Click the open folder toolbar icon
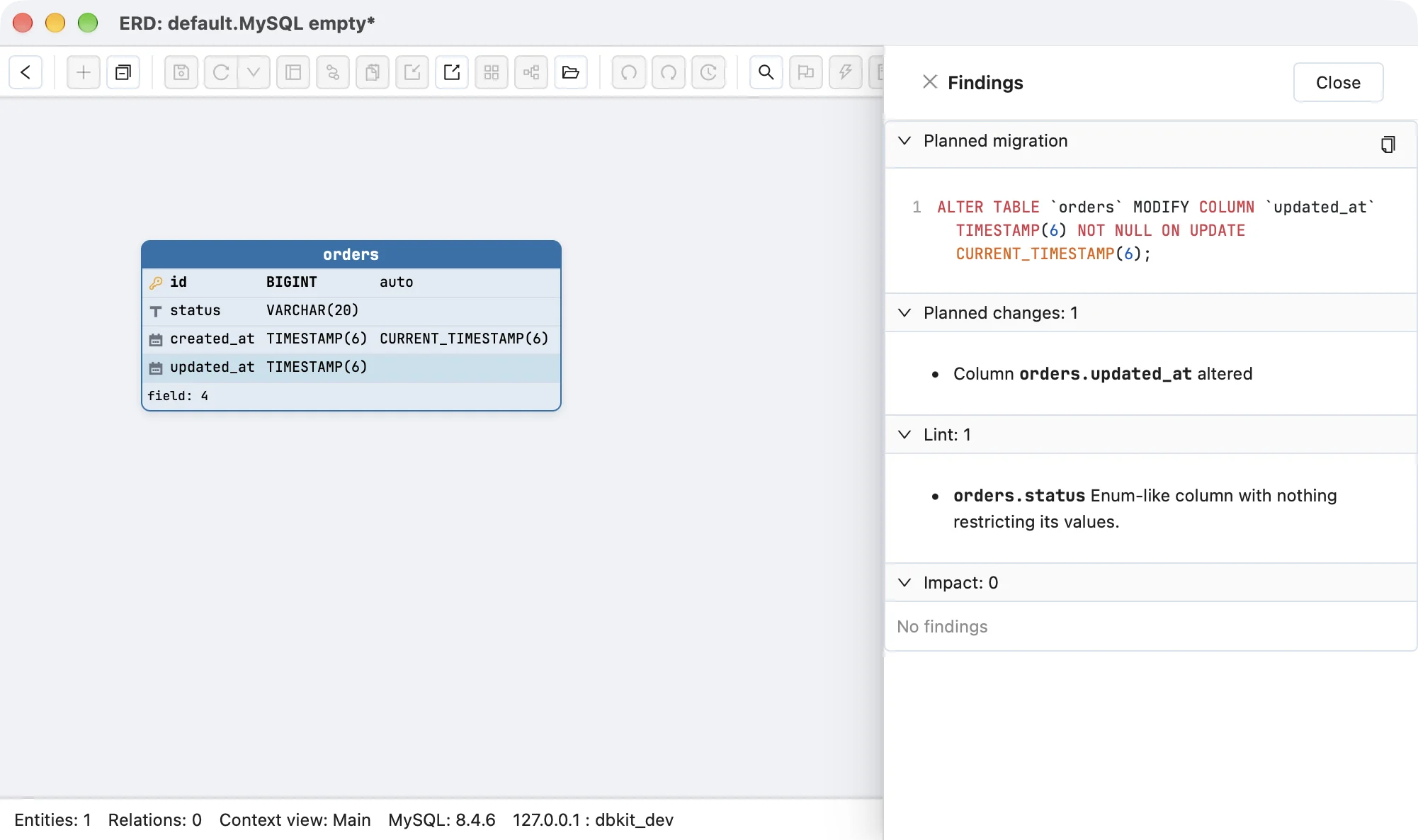The height and width of the screenshot is (840, 1418). (x=571, y=72)
